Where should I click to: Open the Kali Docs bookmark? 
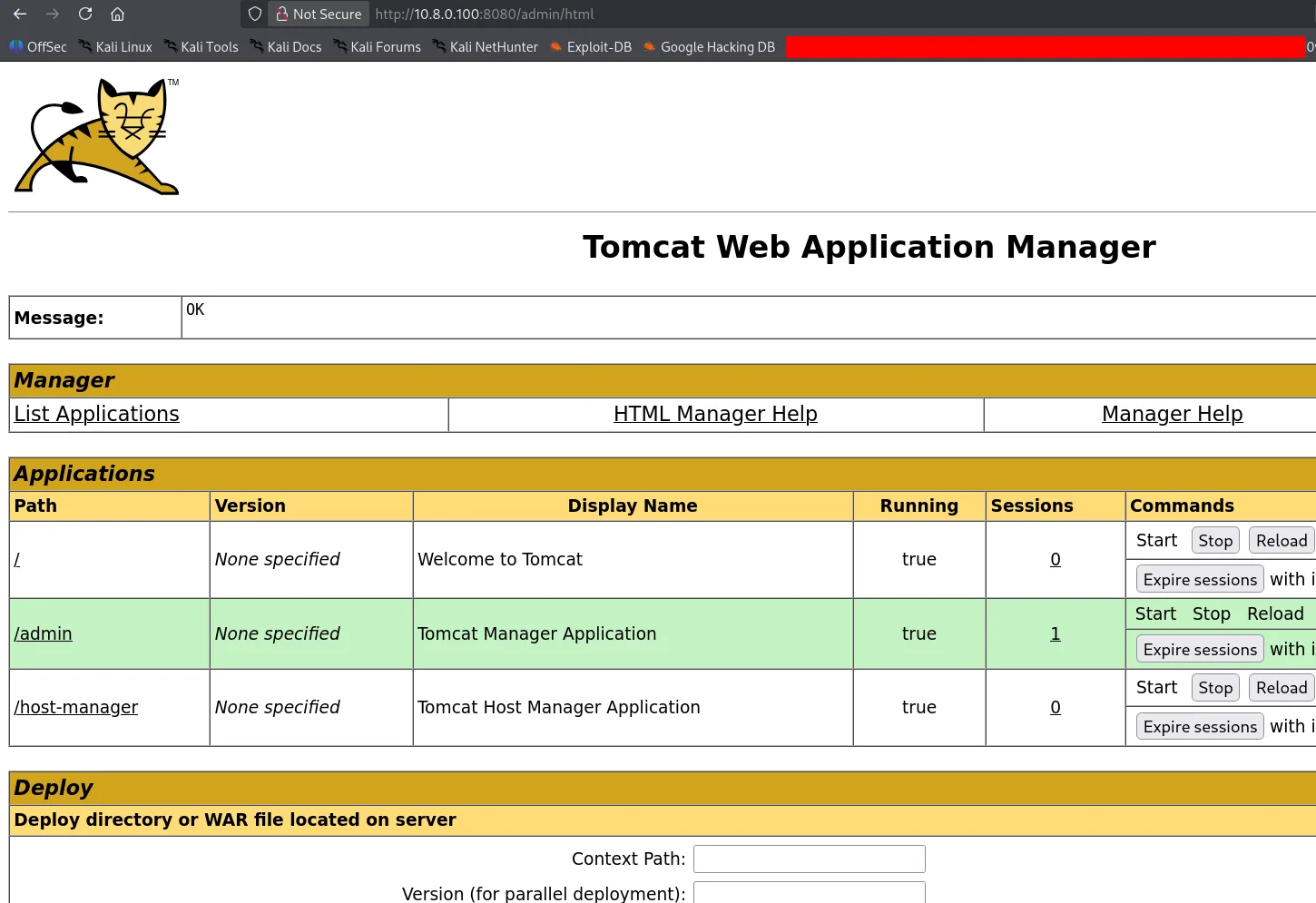(286, 46)
